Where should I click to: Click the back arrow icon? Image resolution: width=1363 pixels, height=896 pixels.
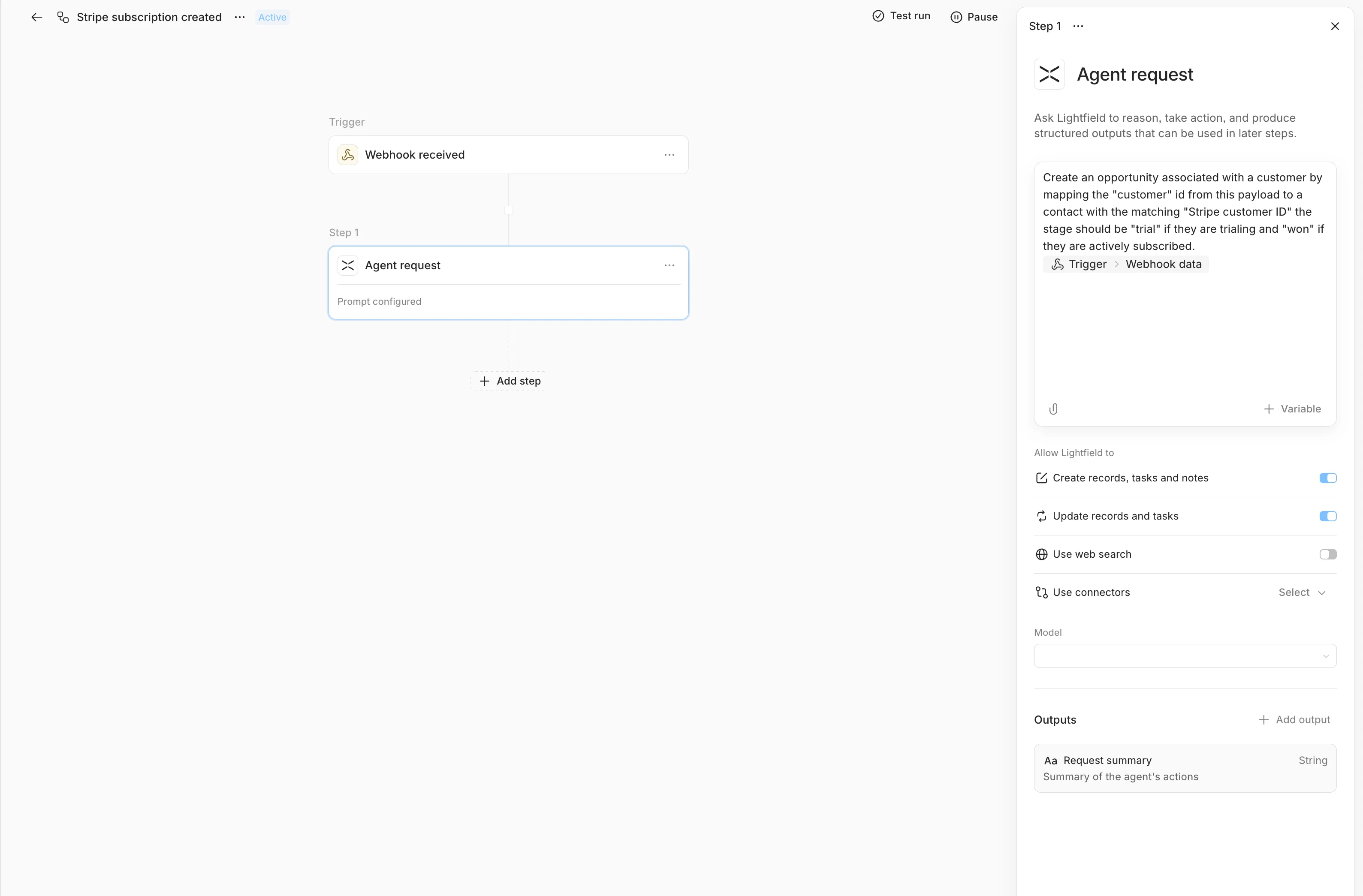click(36, 17)
